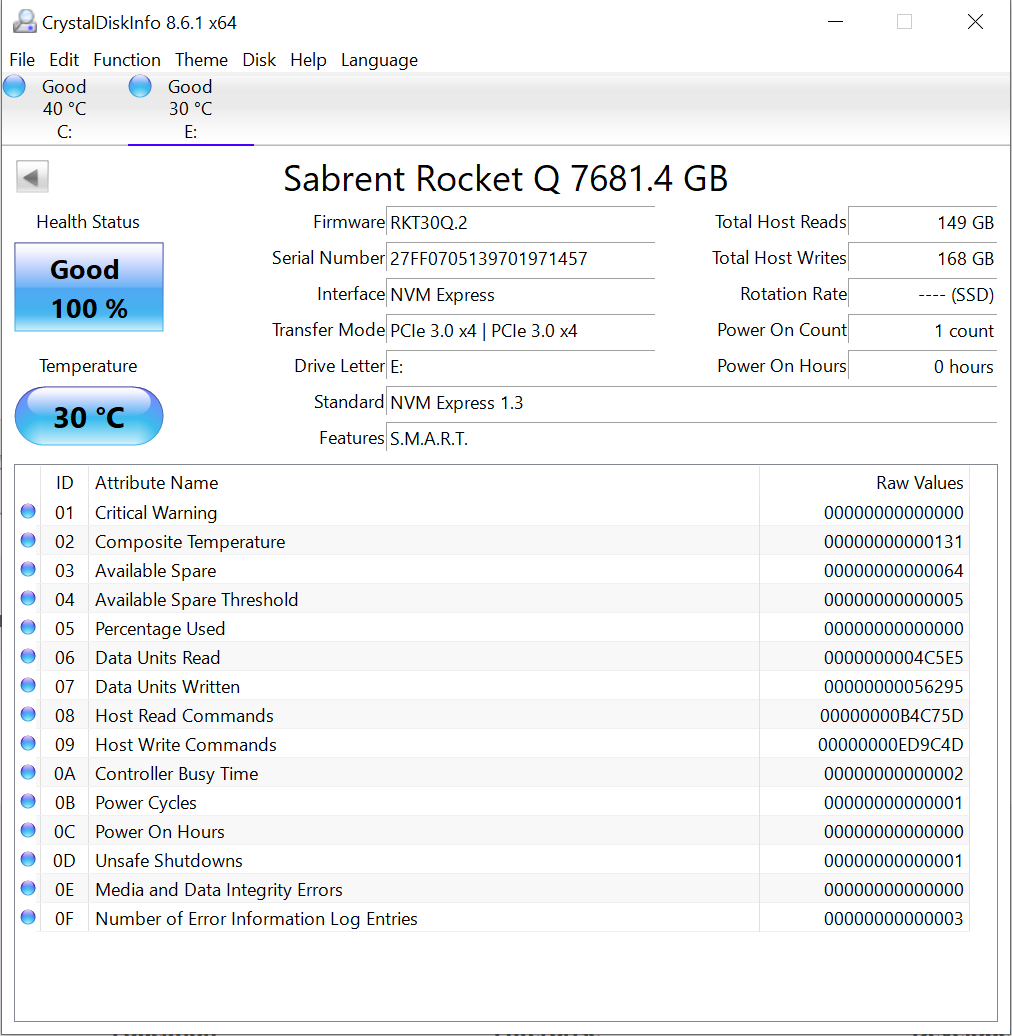Click the status orb beside Unsafe Shutdowns

pos(28,860)
